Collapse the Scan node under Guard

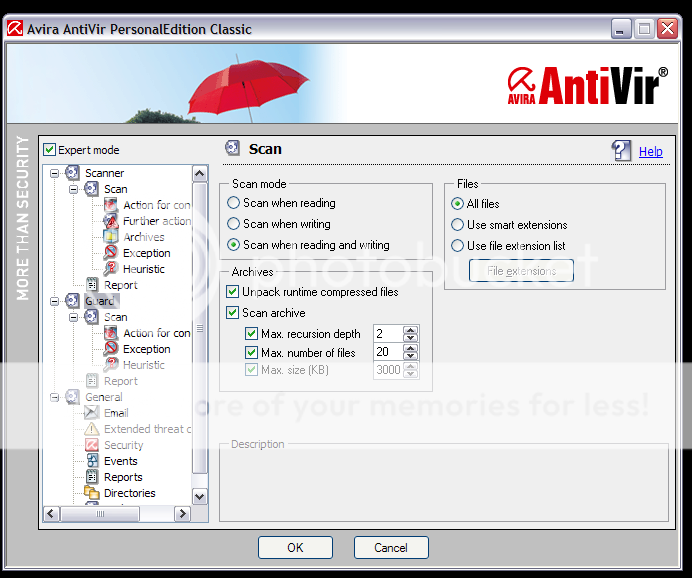tap(74, 317)
